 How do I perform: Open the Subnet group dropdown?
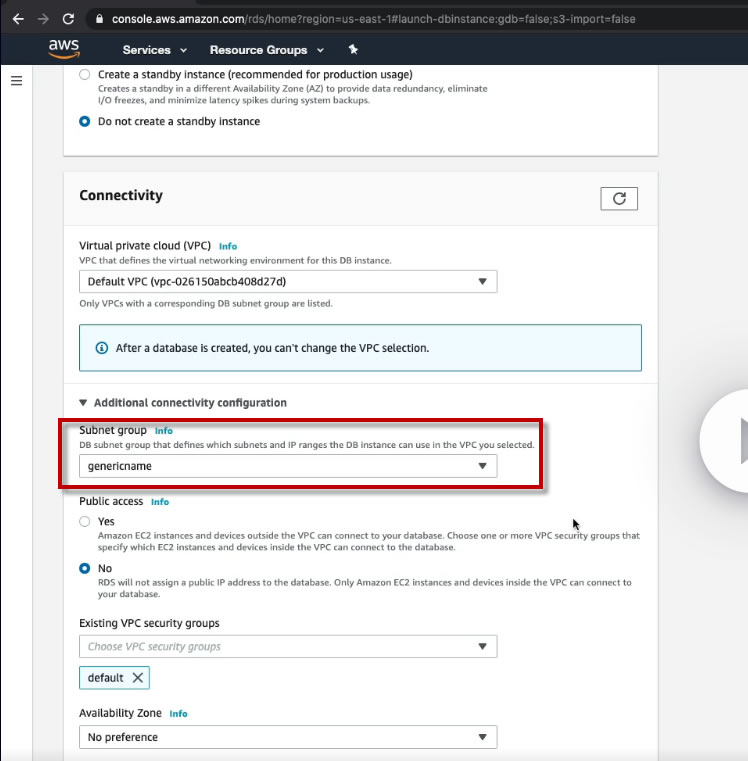coord(288,466)
